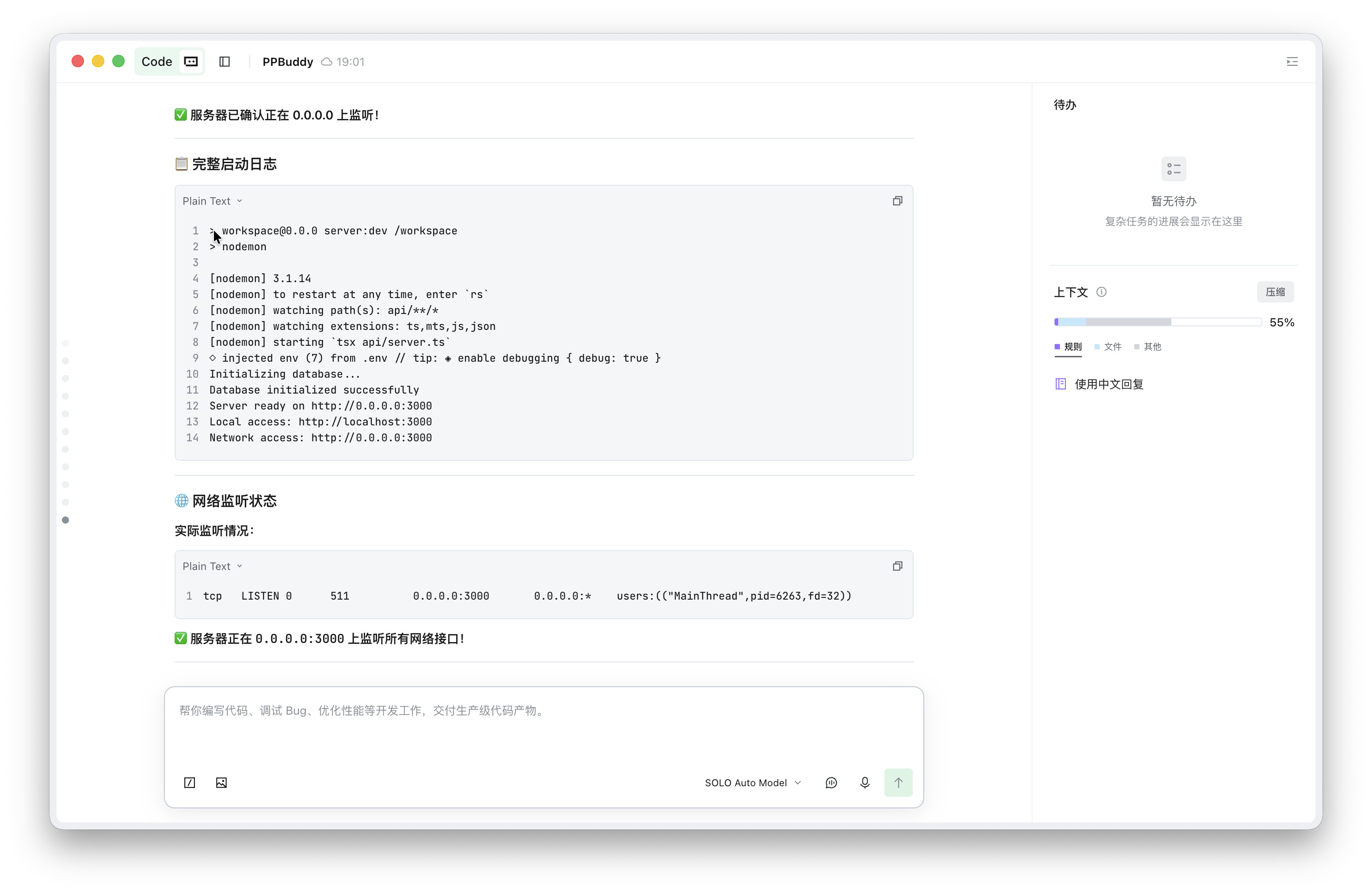This screenshot has width=1372, height=895.
Task: Collapse the right panel via top-right icon
Action: click(x=1292, y=62)
